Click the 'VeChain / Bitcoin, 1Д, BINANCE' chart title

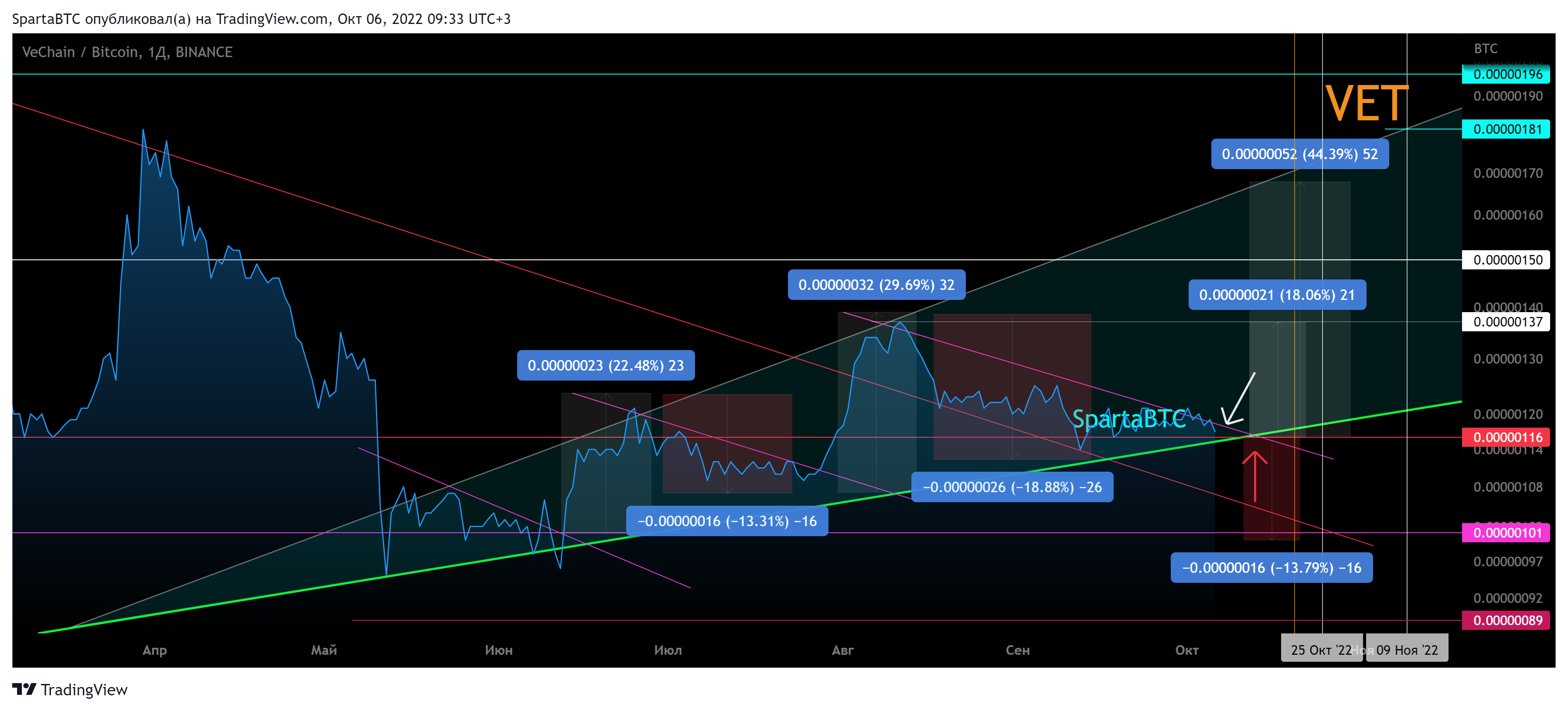pyautogui.click(x=127, y=52)
